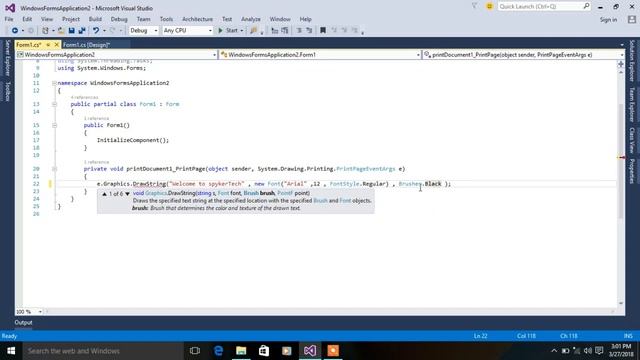Collapse the printDocument1_PrintPage method block
640x360 pixels.
(x=54, y=169)
